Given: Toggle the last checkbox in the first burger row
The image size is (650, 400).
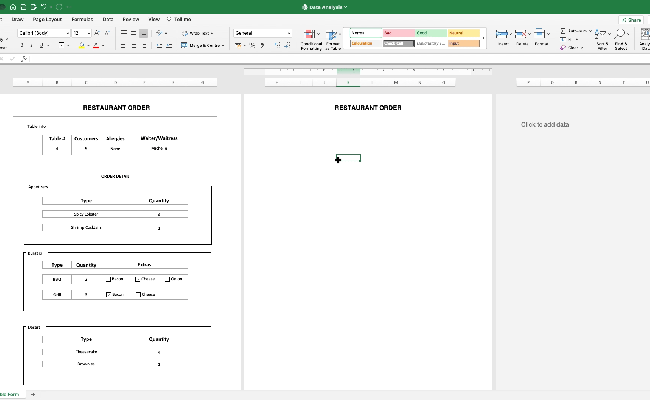Looking at the screenshot, I should tap(167, 279).
